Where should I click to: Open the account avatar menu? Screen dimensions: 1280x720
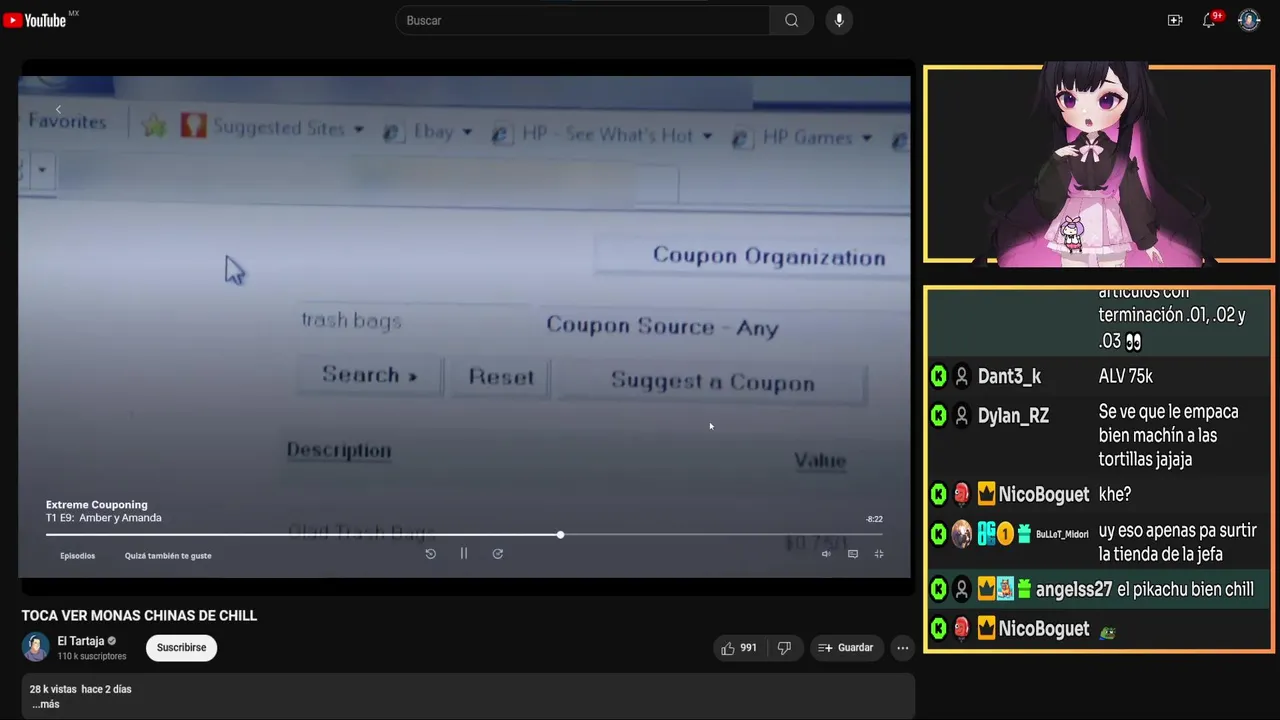(x=1249, y=20)
